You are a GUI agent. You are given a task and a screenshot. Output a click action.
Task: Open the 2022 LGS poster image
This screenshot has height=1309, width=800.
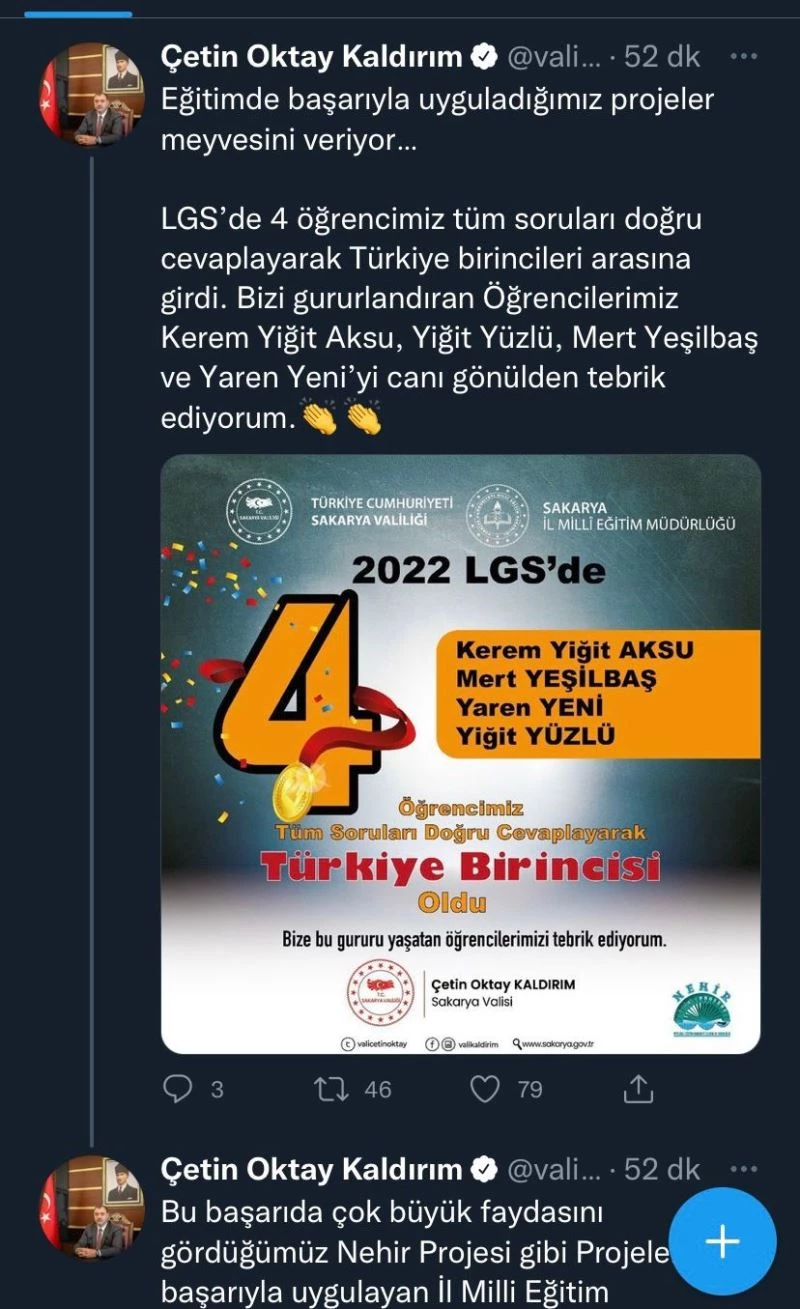coord(461,754)
